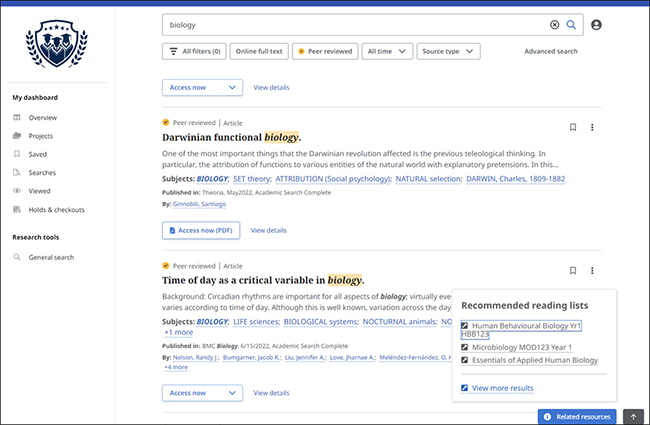Click icon beside Essentials of Applied Human Biology
650x425 pixels.
click(465, 360)
